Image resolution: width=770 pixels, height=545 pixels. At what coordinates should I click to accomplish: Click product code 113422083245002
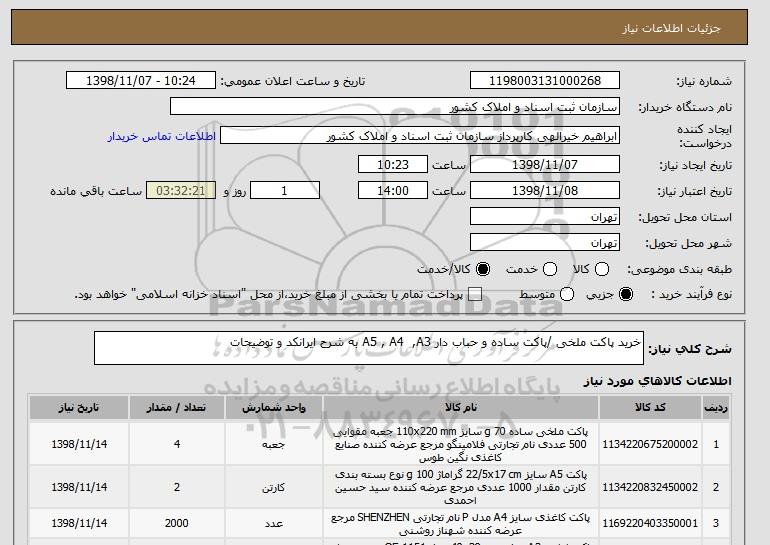tap(650, 487)
